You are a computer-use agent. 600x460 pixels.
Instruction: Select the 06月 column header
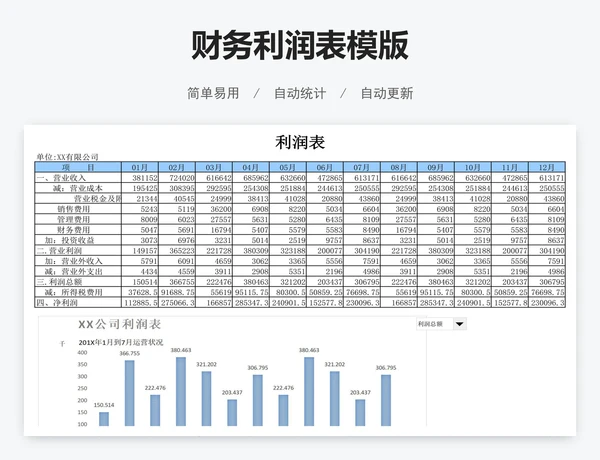(325, 167)
